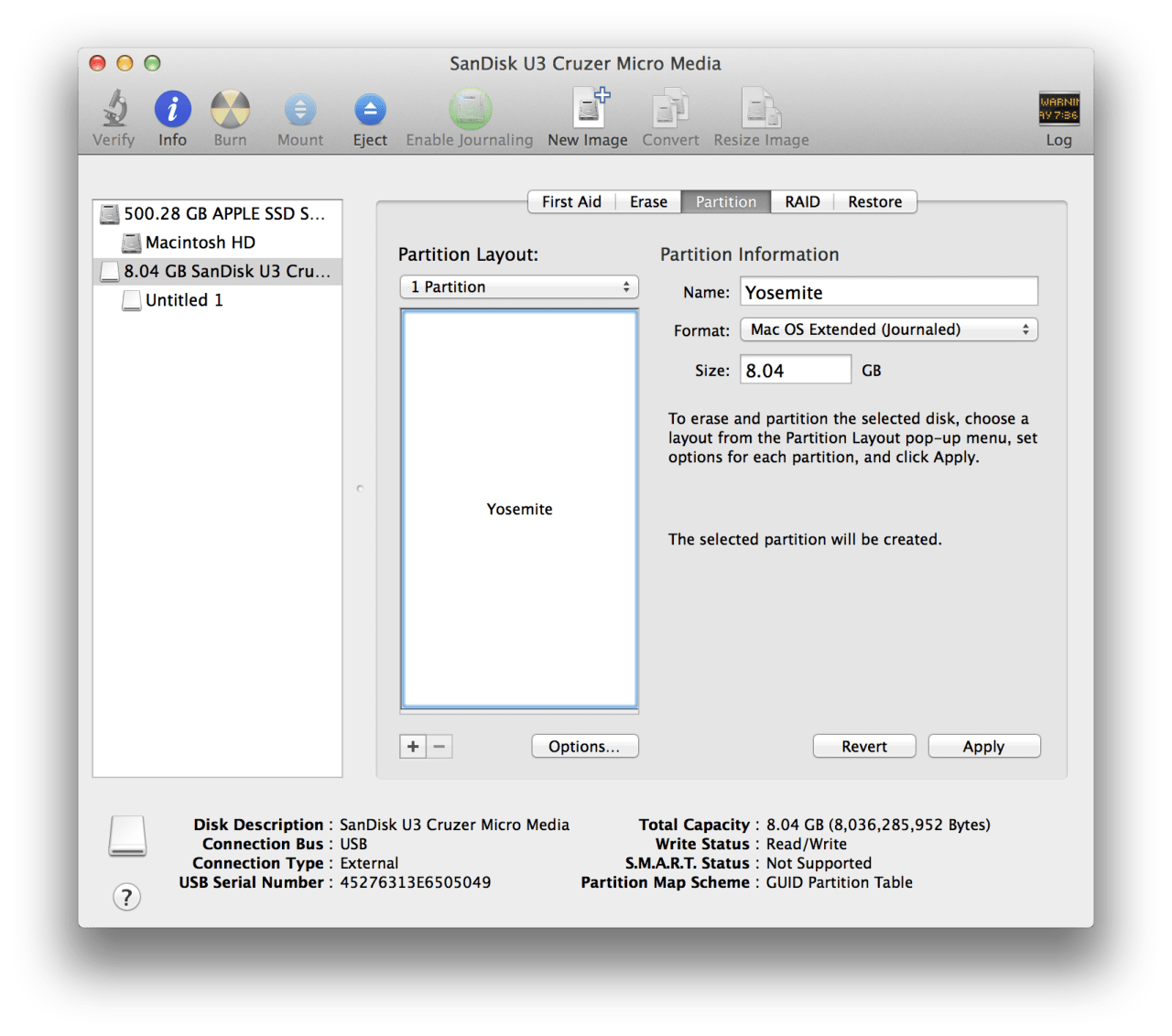The width and height of the screenshot is (1172, 1036).
Task: Open Disk Utility help question mark
Action: (127, 897)
